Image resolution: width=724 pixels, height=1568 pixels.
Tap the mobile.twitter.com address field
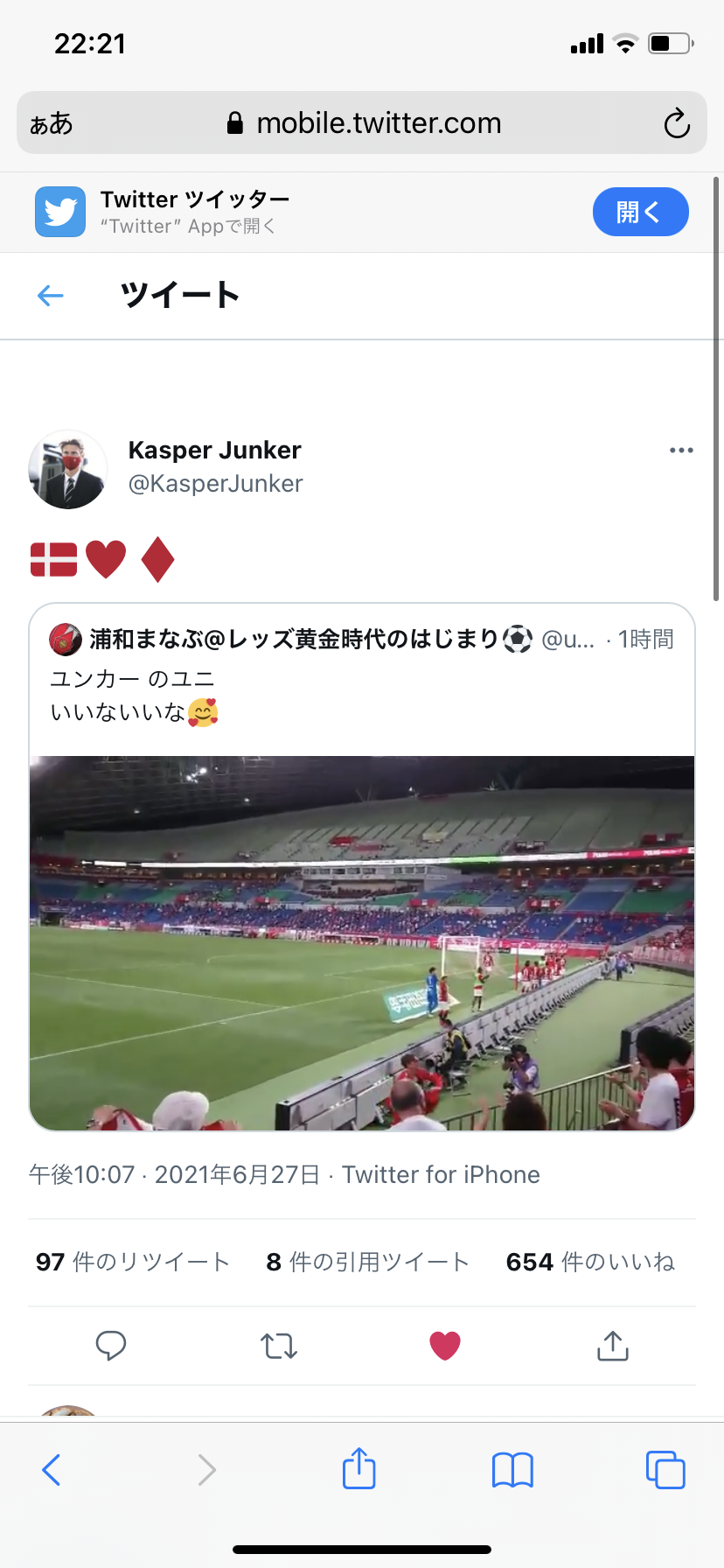tap(362, 122)
